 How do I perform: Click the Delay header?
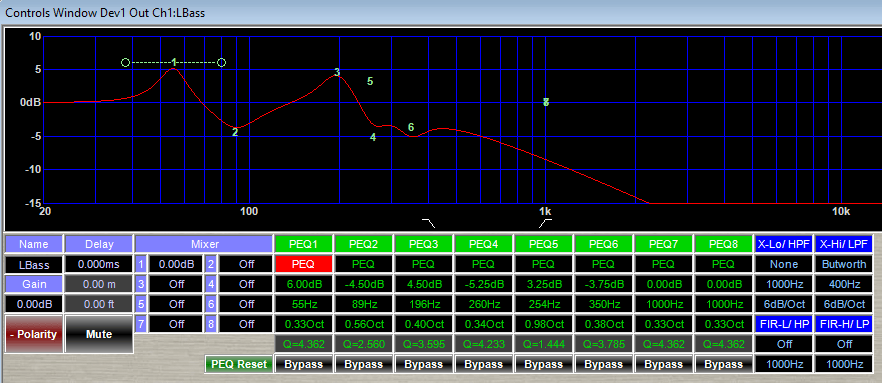pyautogui.click(x=99, y=244)
